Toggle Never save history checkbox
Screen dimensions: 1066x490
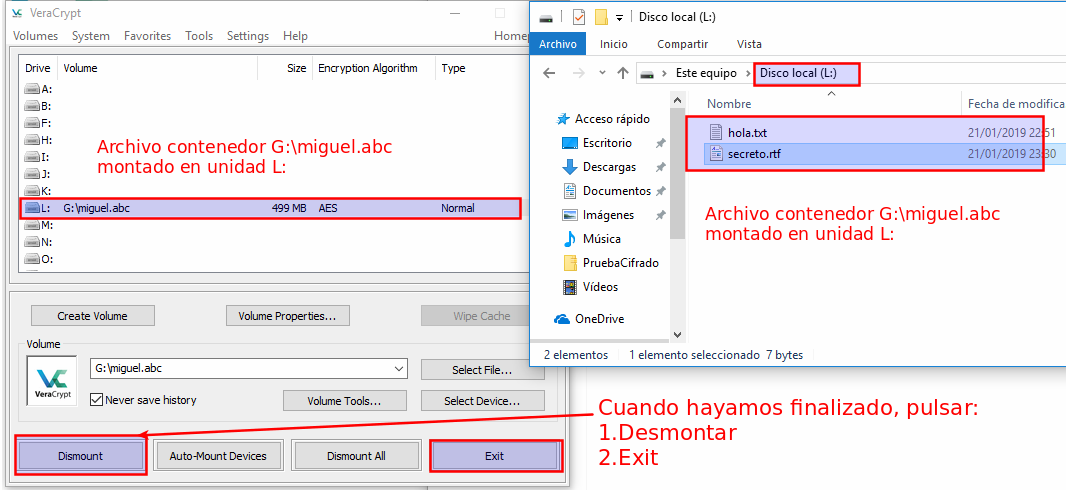click(x=98, y=400)
